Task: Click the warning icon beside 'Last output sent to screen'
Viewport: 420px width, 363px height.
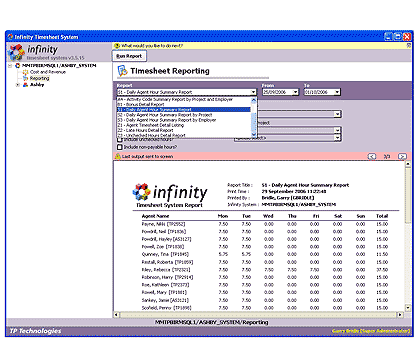Action: click(118, 156)
